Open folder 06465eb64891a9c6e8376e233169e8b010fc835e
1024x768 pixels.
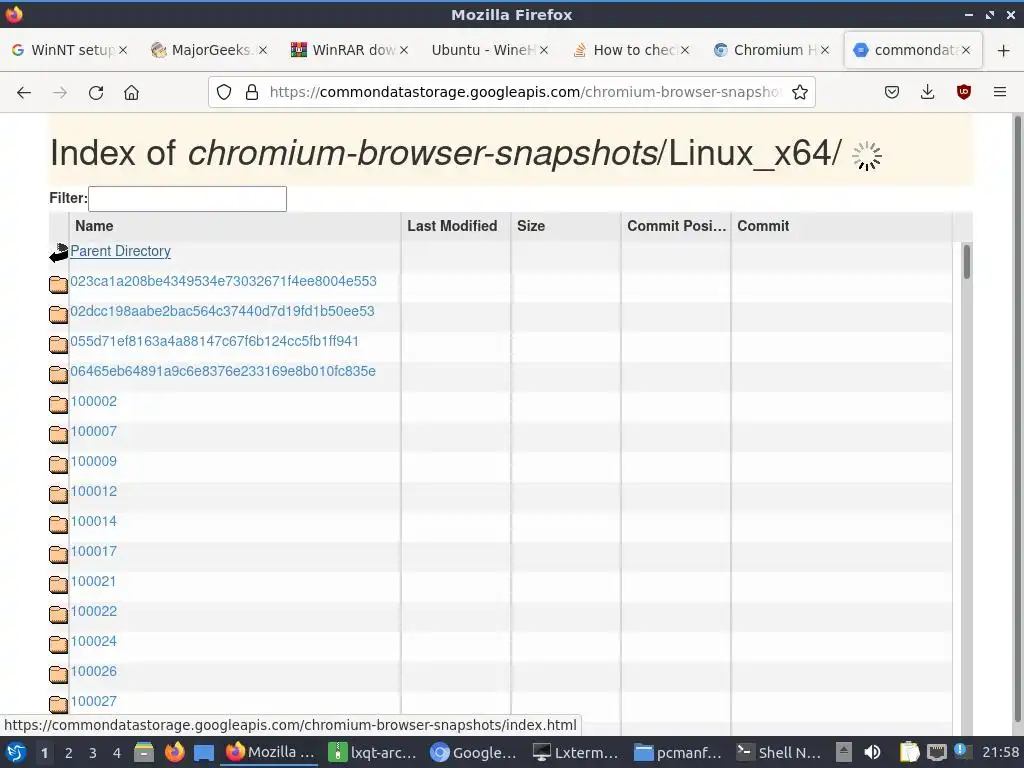tap(223, 372)
